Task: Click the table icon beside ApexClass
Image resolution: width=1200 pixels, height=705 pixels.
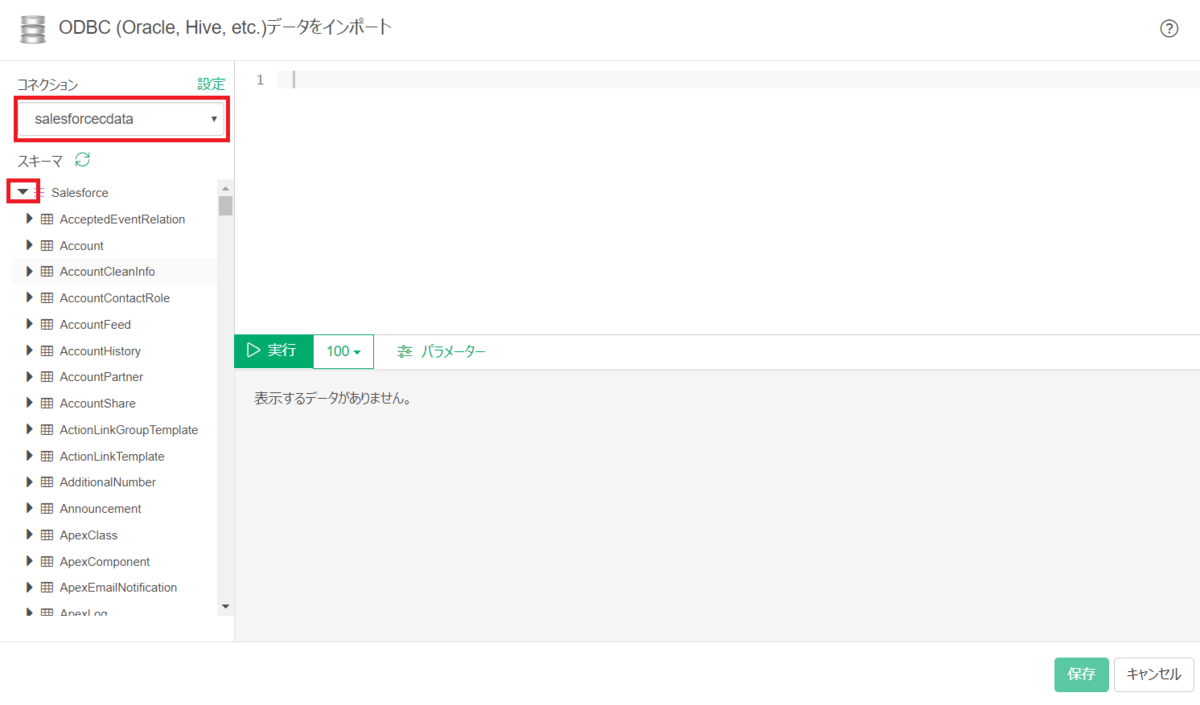Action: point(47,535)
